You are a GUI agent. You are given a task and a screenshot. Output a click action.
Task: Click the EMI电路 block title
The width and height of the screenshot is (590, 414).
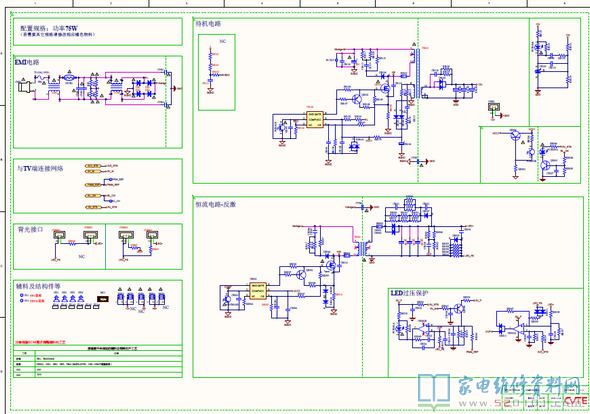pos(27,62)
